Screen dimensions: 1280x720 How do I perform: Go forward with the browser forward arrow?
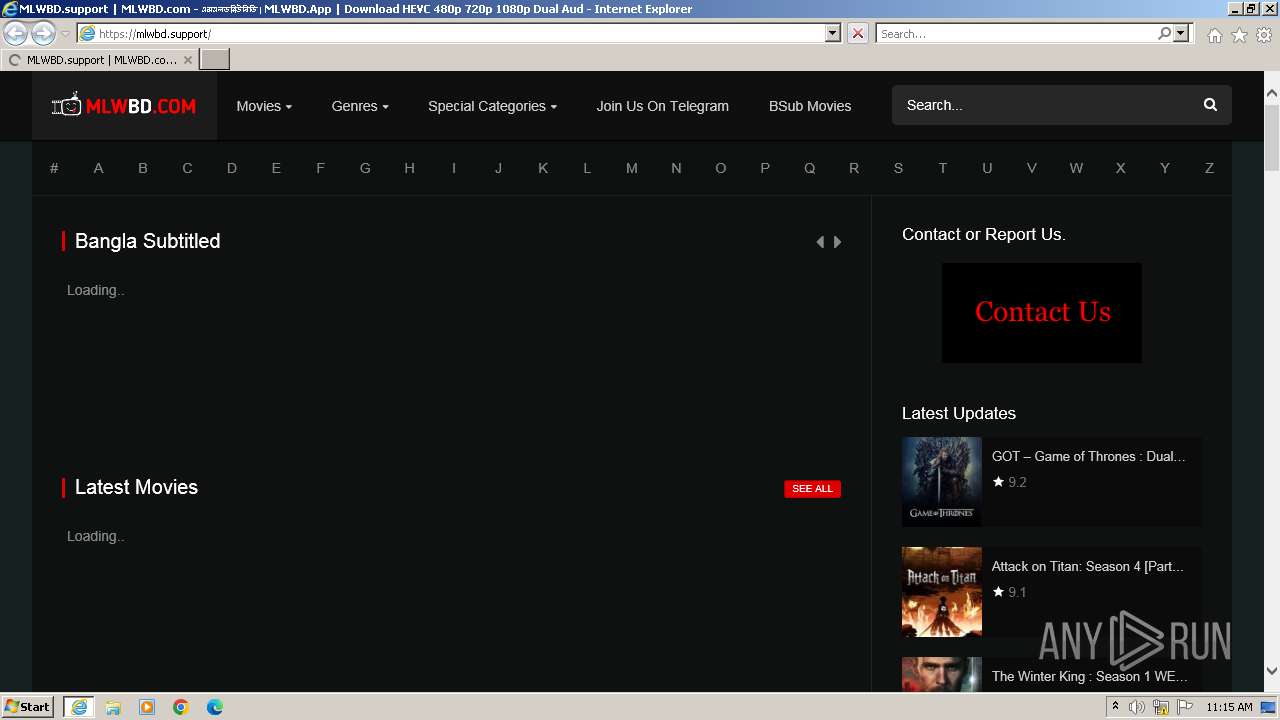coord(43,33)
